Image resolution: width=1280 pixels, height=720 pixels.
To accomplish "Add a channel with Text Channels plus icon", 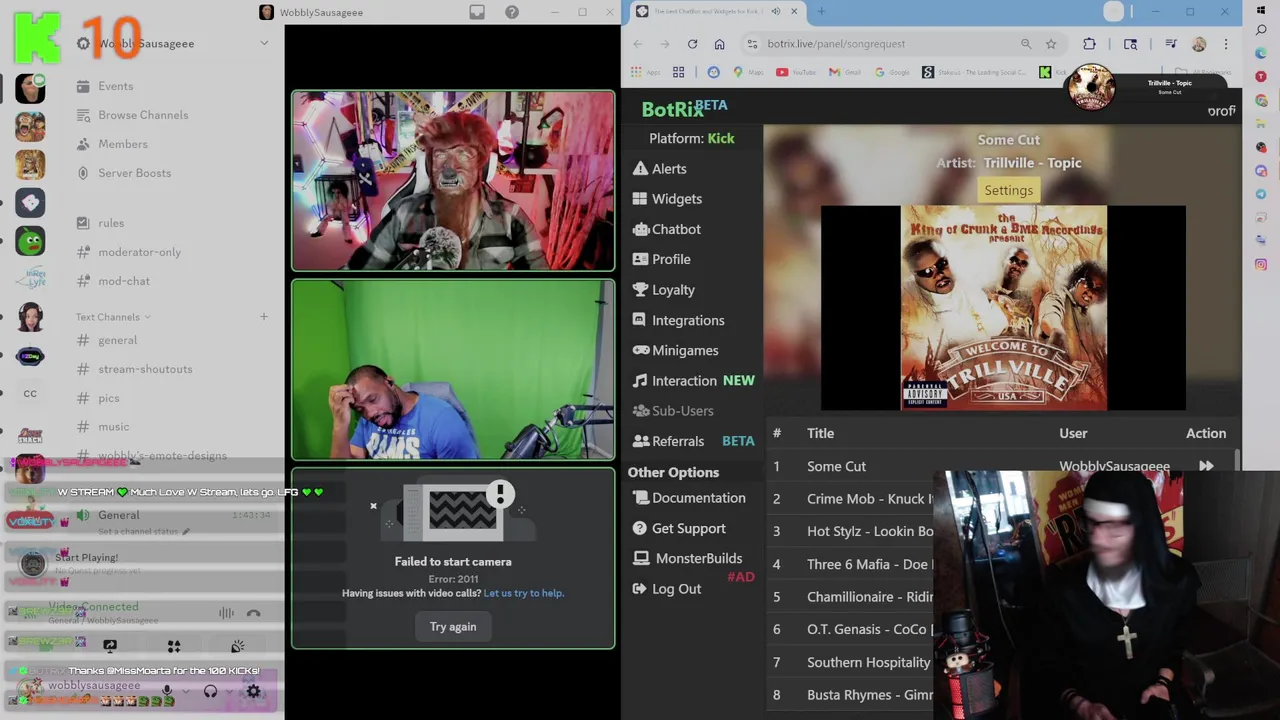I will [x=264, y=317].
